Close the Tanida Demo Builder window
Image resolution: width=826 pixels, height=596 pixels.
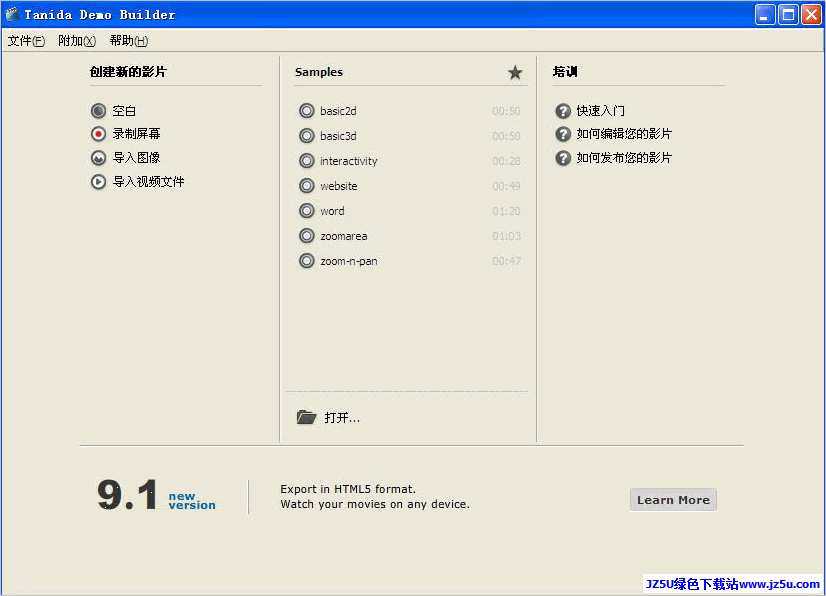(812, 14)
